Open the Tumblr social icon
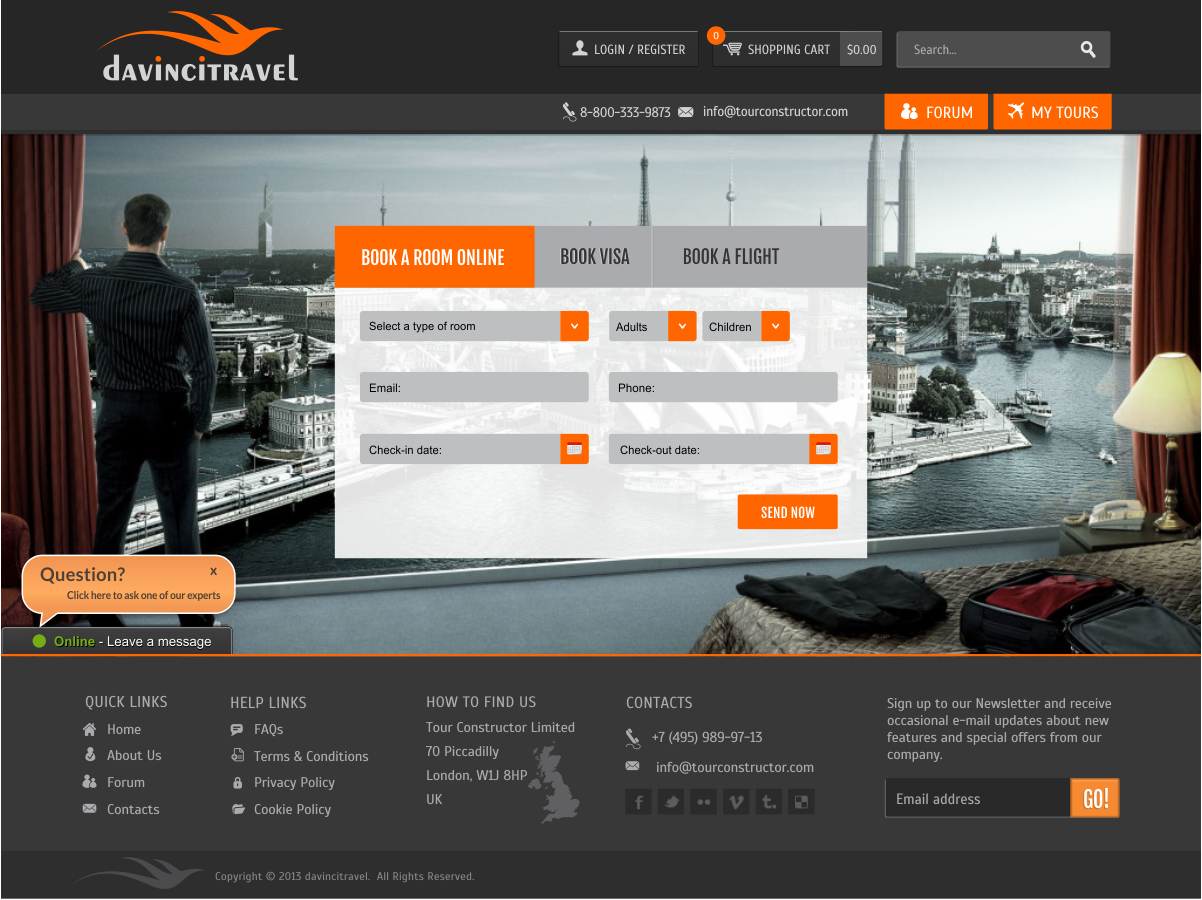The width and height of the screenshot is (1202, 900). pyautogui.click(x=768, y=802)
